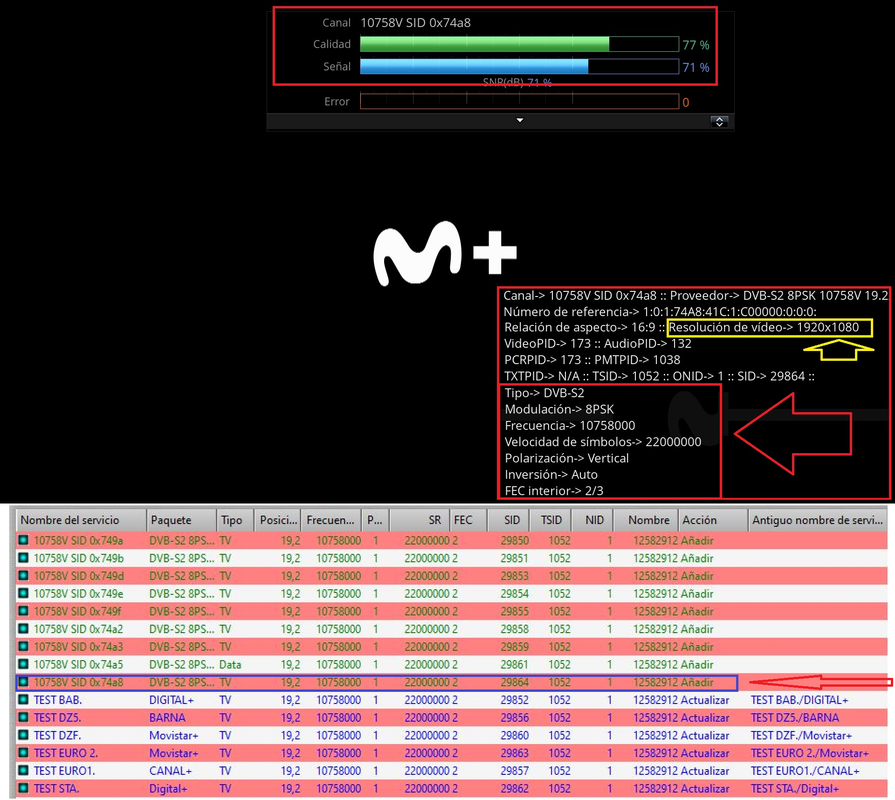
Task: Click the 77 % quality percentage
Action: pos(696,45)
